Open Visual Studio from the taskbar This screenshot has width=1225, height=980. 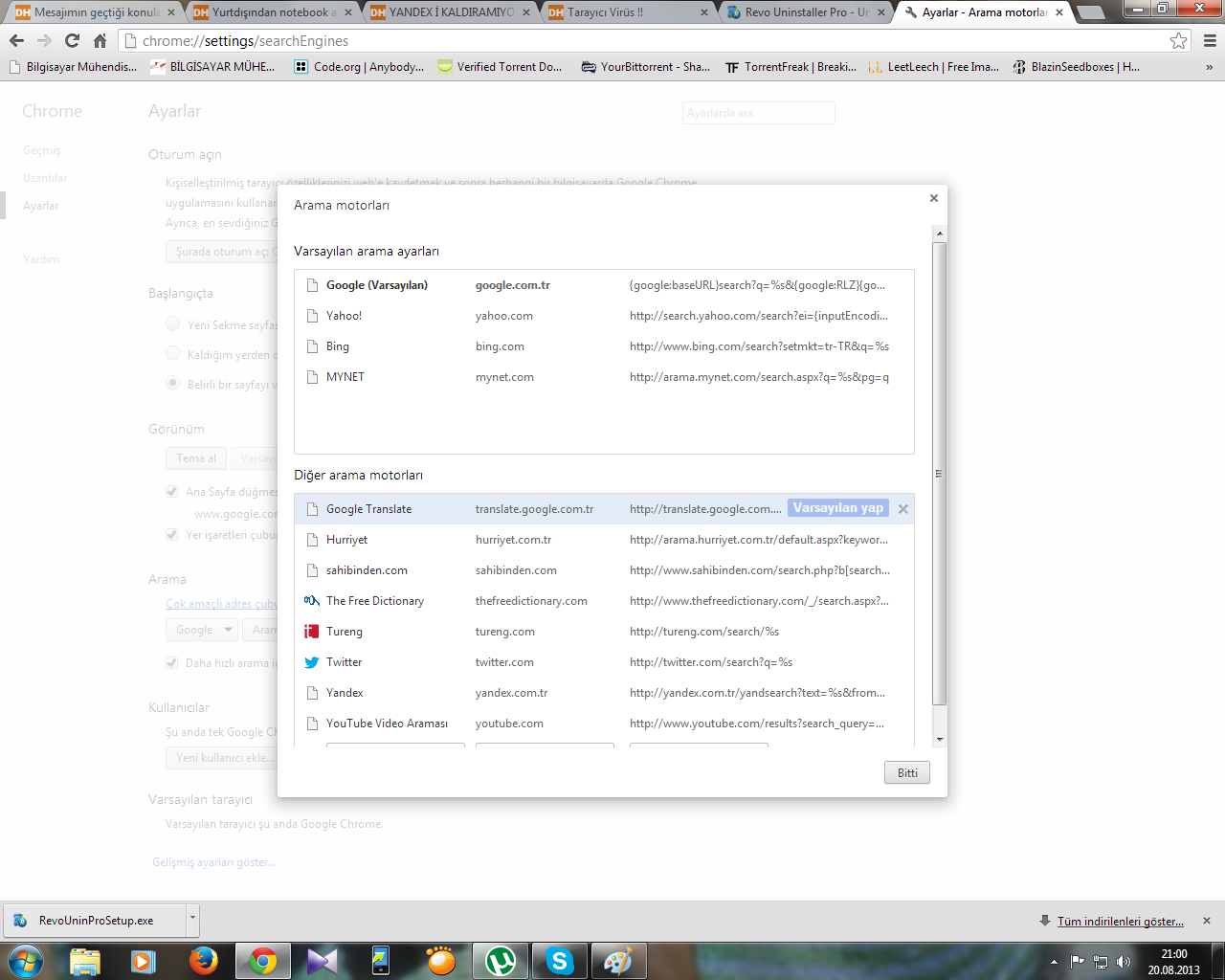[322, 961]
